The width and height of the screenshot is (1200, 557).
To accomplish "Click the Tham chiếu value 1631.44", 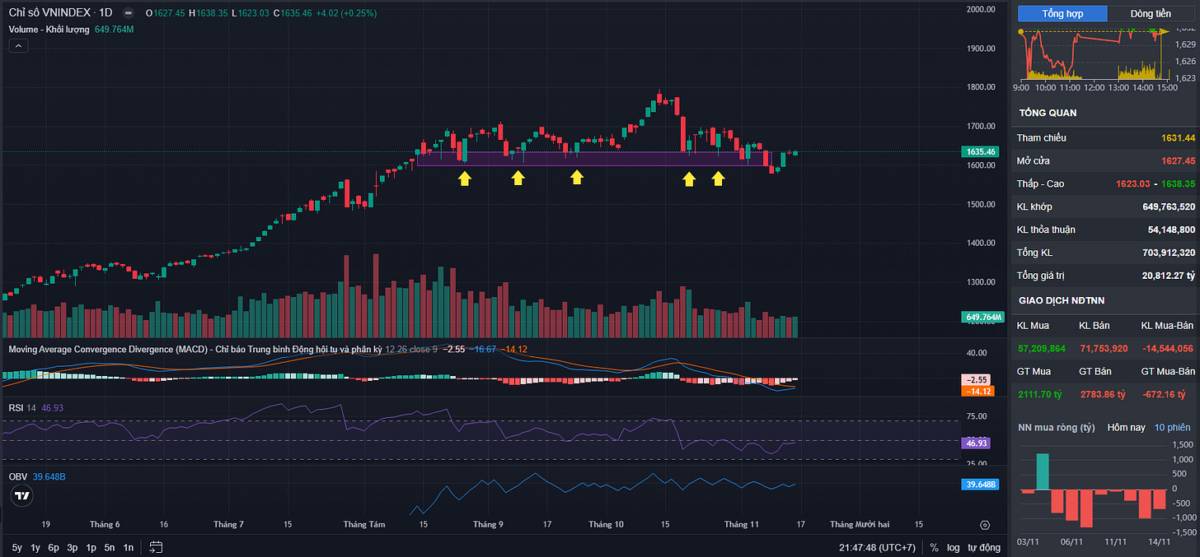I will tap(1177, 137).
